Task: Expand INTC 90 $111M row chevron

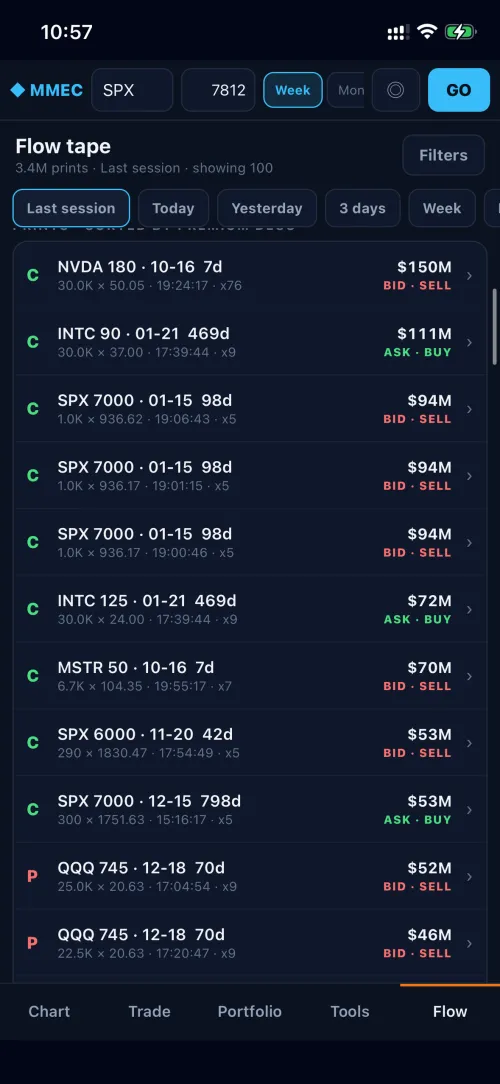Action: [470, 342]
